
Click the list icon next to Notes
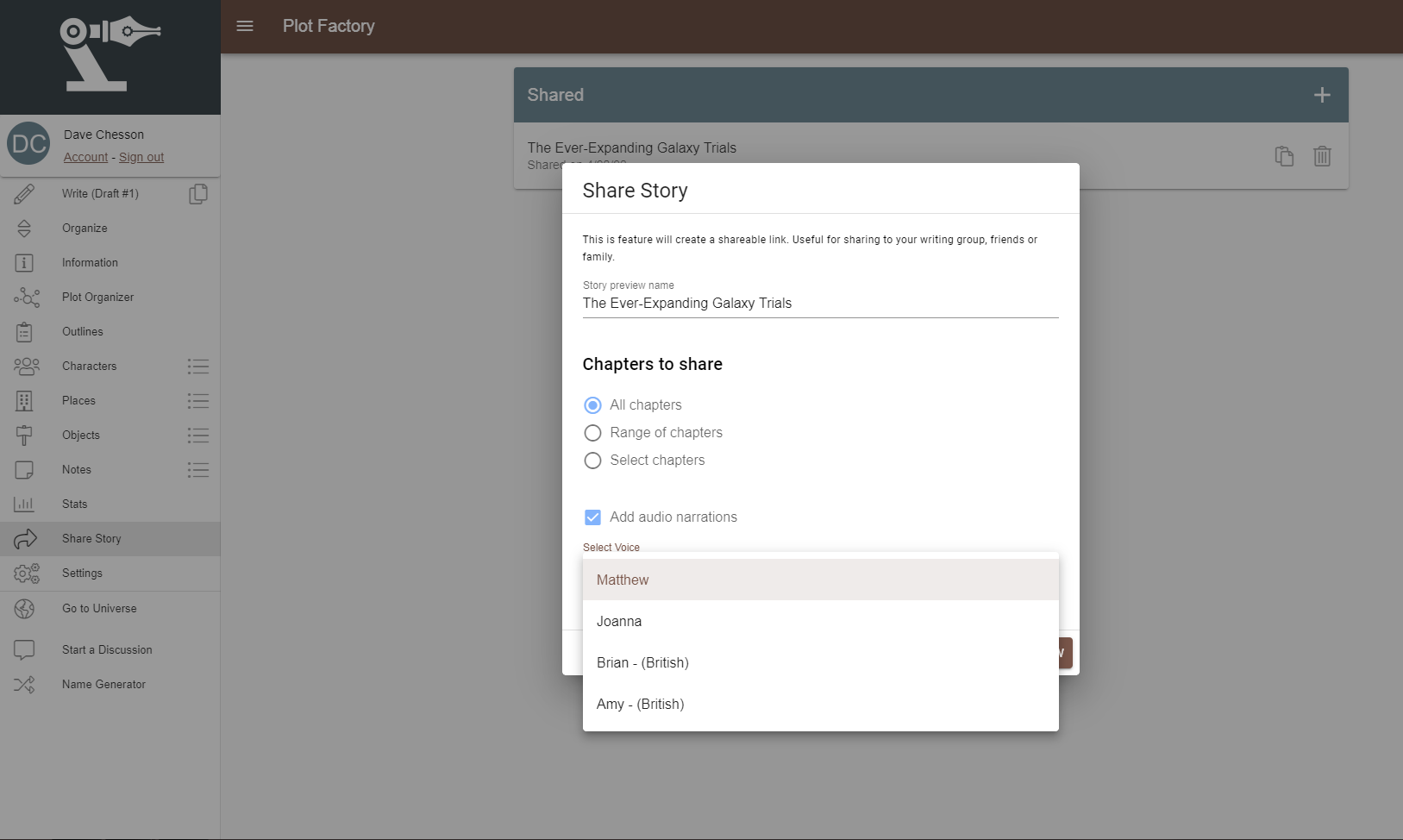[197, 470]
